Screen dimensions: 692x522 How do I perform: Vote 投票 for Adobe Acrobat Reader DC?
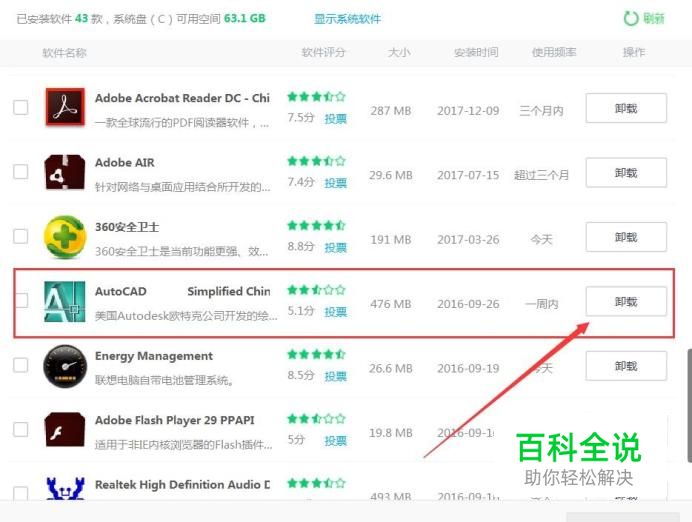pyautogui.click(x=335, y=119)
